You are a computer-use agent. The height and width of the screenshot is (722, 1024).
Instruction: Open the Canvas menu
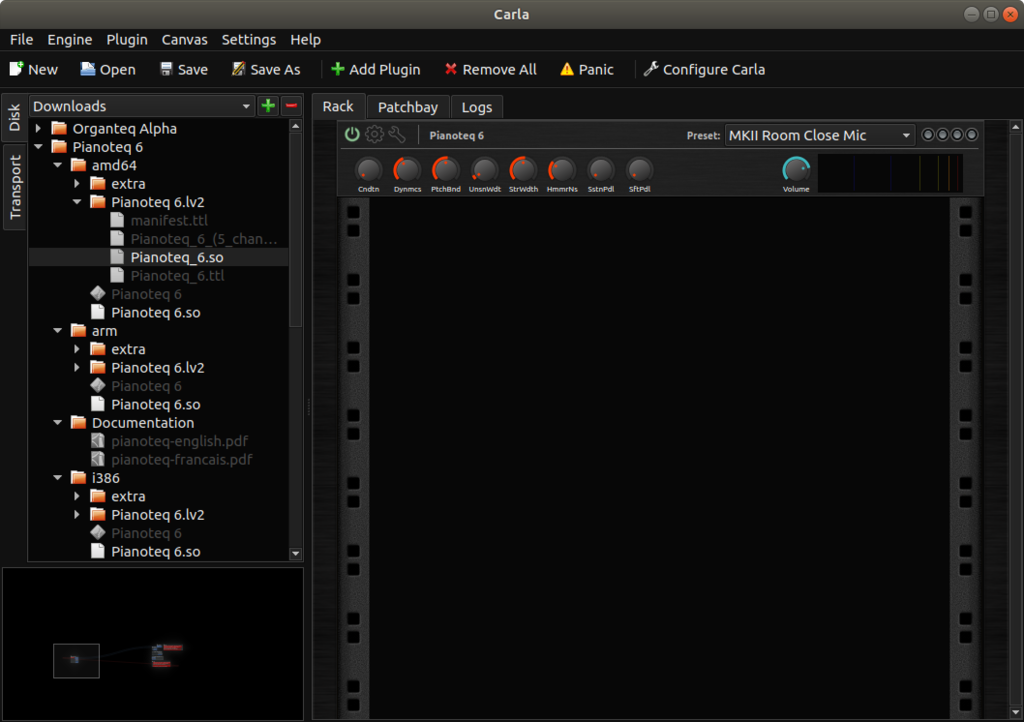(x=184, y=40)
